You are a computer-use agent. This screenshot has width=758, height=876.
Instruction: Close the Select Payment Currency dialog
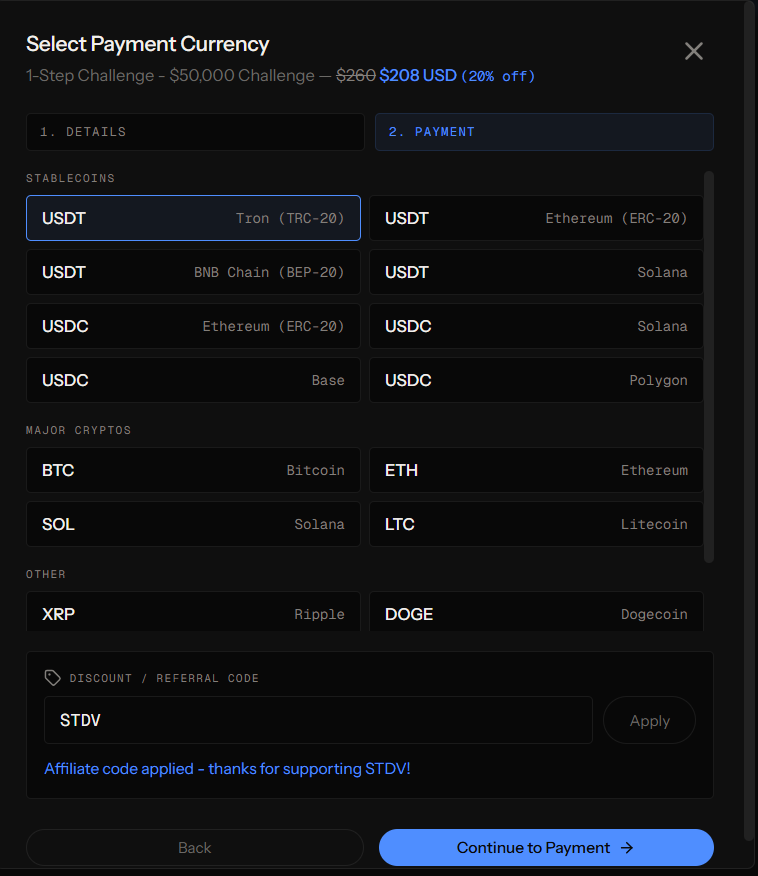pos(693,51)
